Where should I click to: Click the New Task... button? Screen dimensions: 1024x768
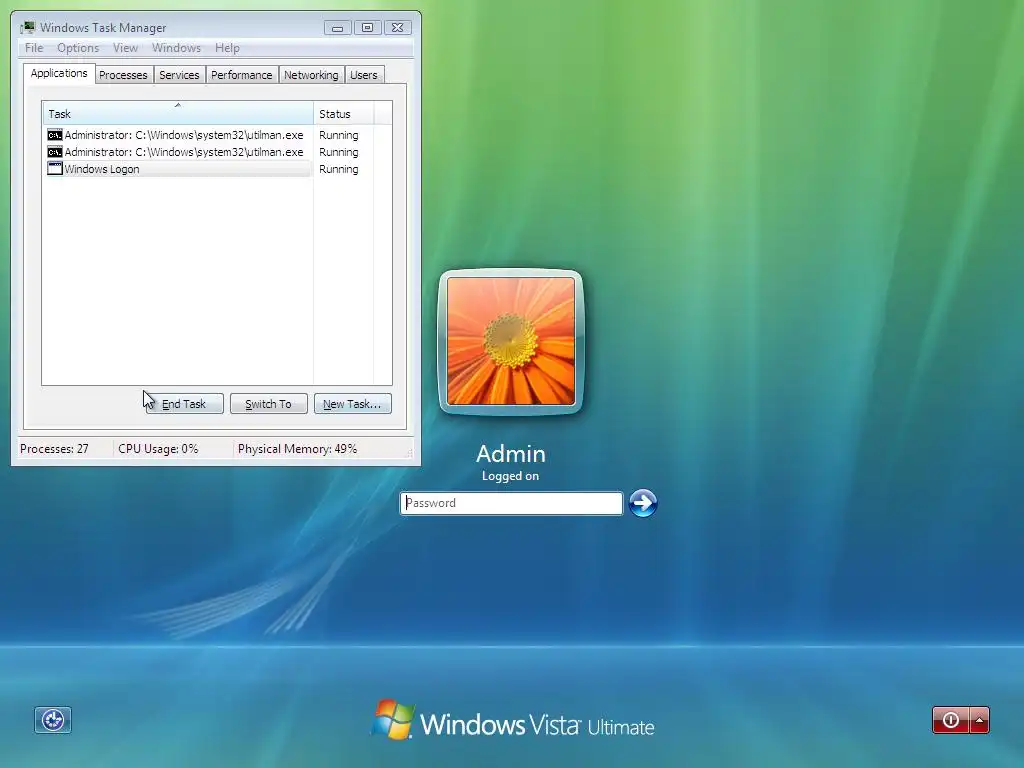click(x=353, y=404)
